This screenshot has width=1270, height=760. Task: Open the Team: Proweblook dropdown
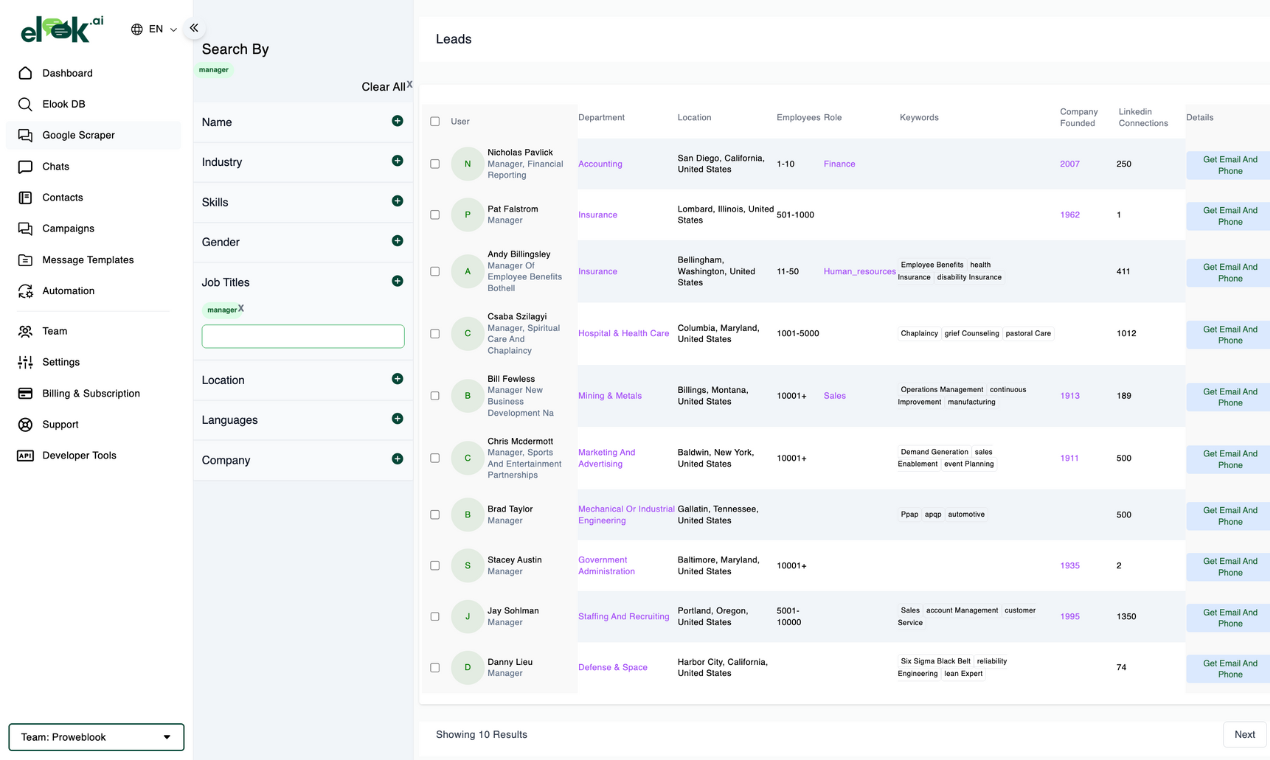pos(96,737)
